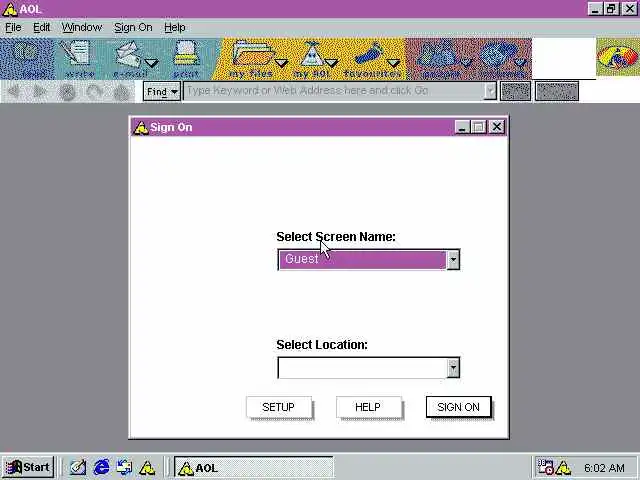Click the icon right of Internet Explorer
The image size is (640, 480).
click(x=124, y=467)
